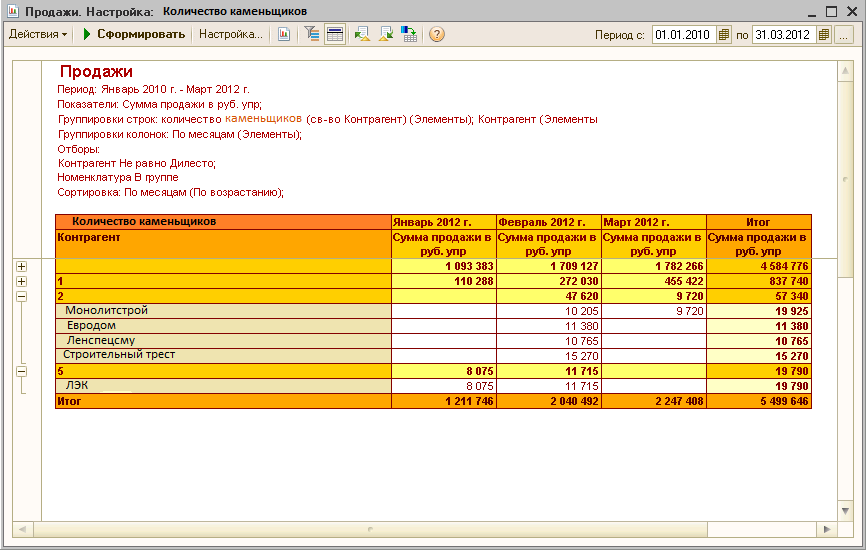This screenshot has width=866, height=550.
Task: Open calendar for start date 01.01.2010
Action: [x=724, y=35]
